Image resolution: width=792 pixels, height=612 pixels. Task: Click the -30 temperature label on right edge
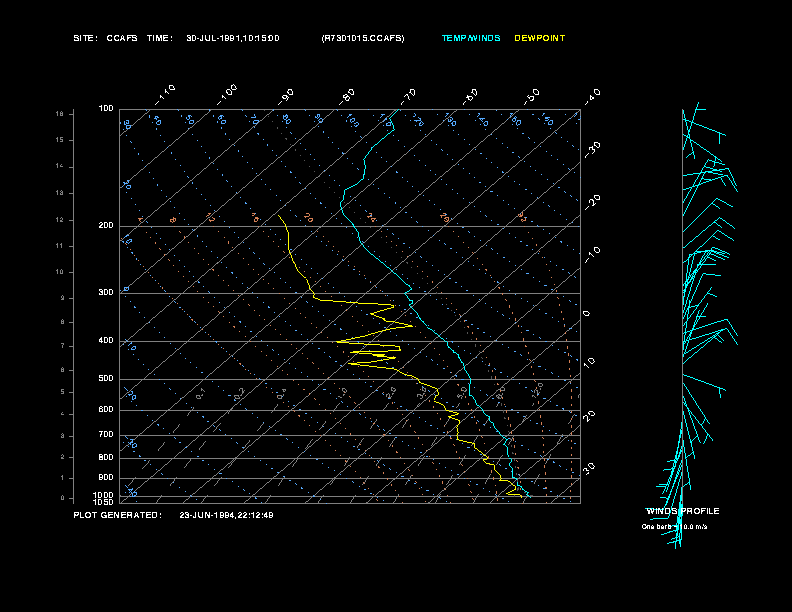coord(593,150)
